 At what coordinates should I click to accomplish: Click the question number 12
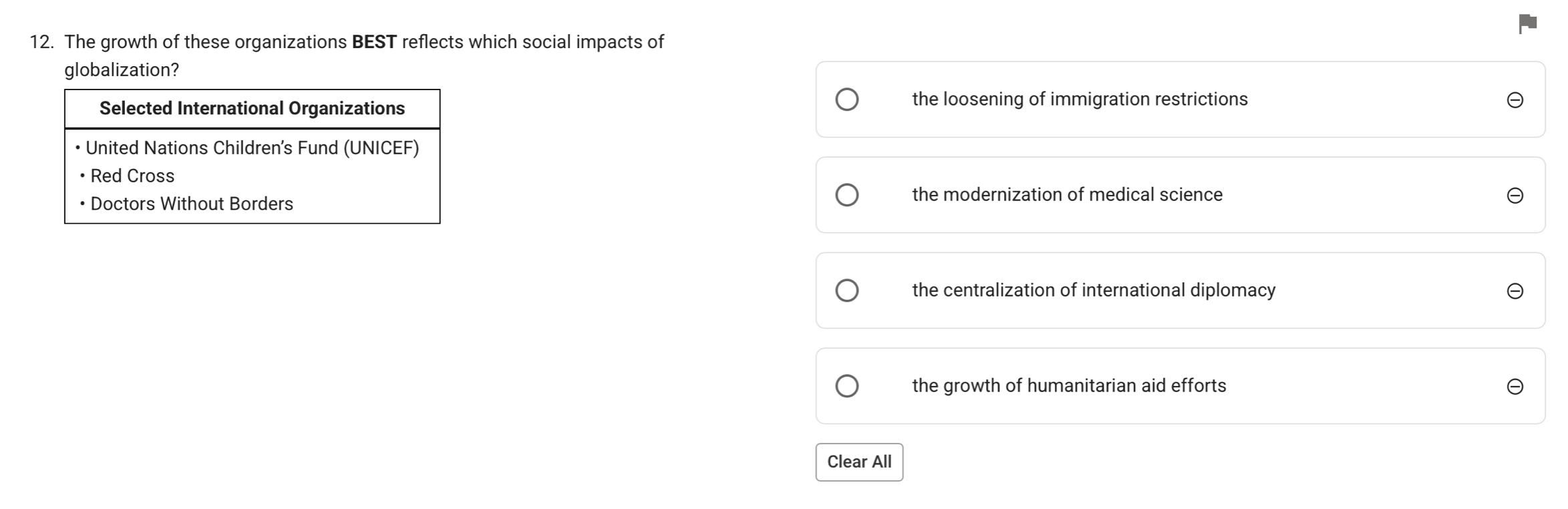click(41, 41)
